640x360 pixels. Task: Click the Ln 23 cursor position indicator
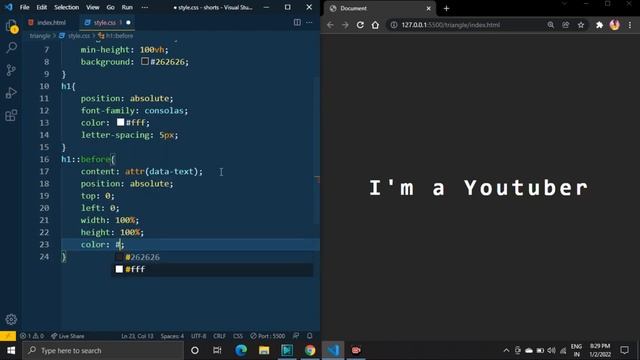(x=137, y=336)
